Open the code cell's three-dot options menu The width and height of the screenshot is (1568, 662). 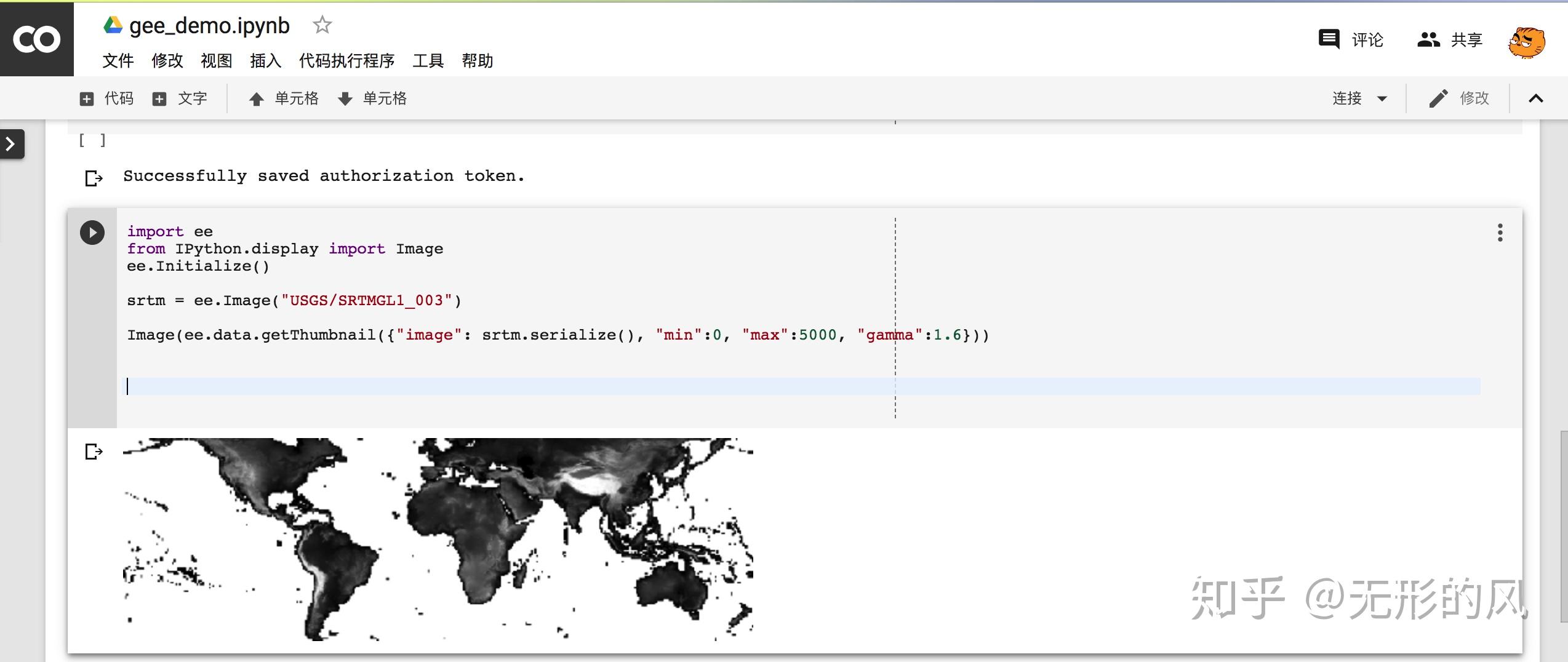pos(1500,233)
